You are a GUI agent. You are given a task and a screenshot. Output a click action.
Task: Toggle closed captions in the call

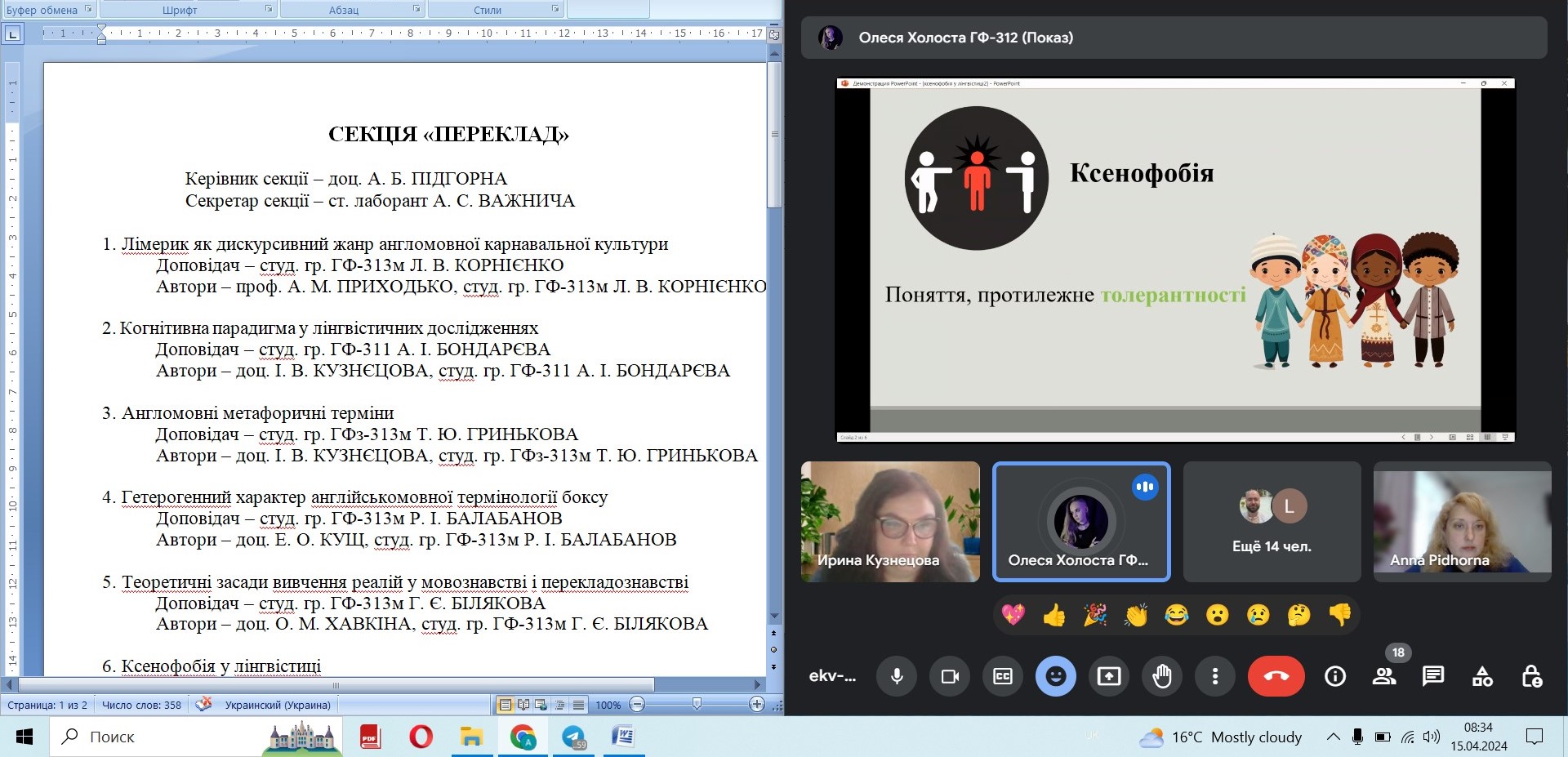click(x=1003, y=676)
